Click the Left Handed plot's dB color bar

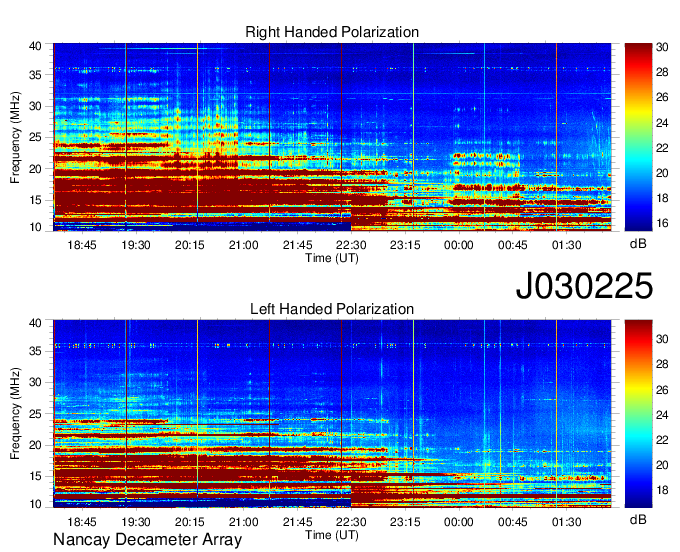(638, 414)
